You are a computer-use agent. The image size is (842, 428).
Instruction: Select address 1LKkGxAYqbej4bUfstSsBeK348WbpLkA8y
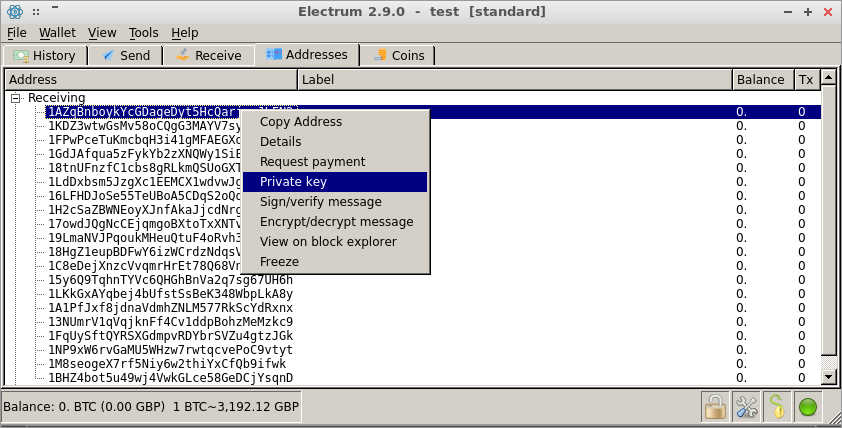(x=171, y=294)
